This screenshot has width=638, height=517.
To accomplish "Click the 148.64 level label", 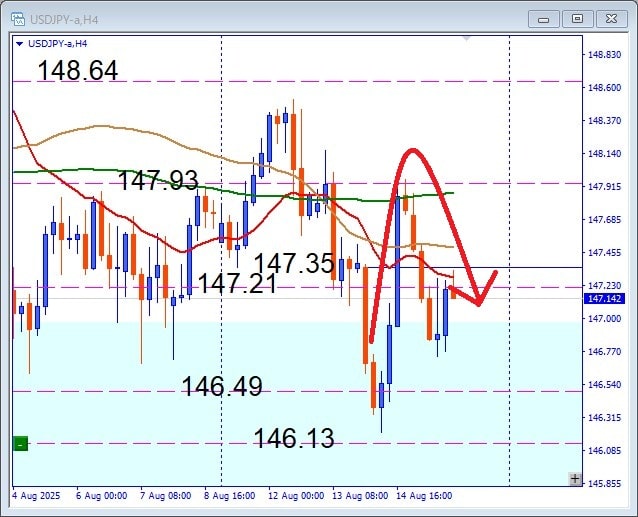I will pos(78,70).
